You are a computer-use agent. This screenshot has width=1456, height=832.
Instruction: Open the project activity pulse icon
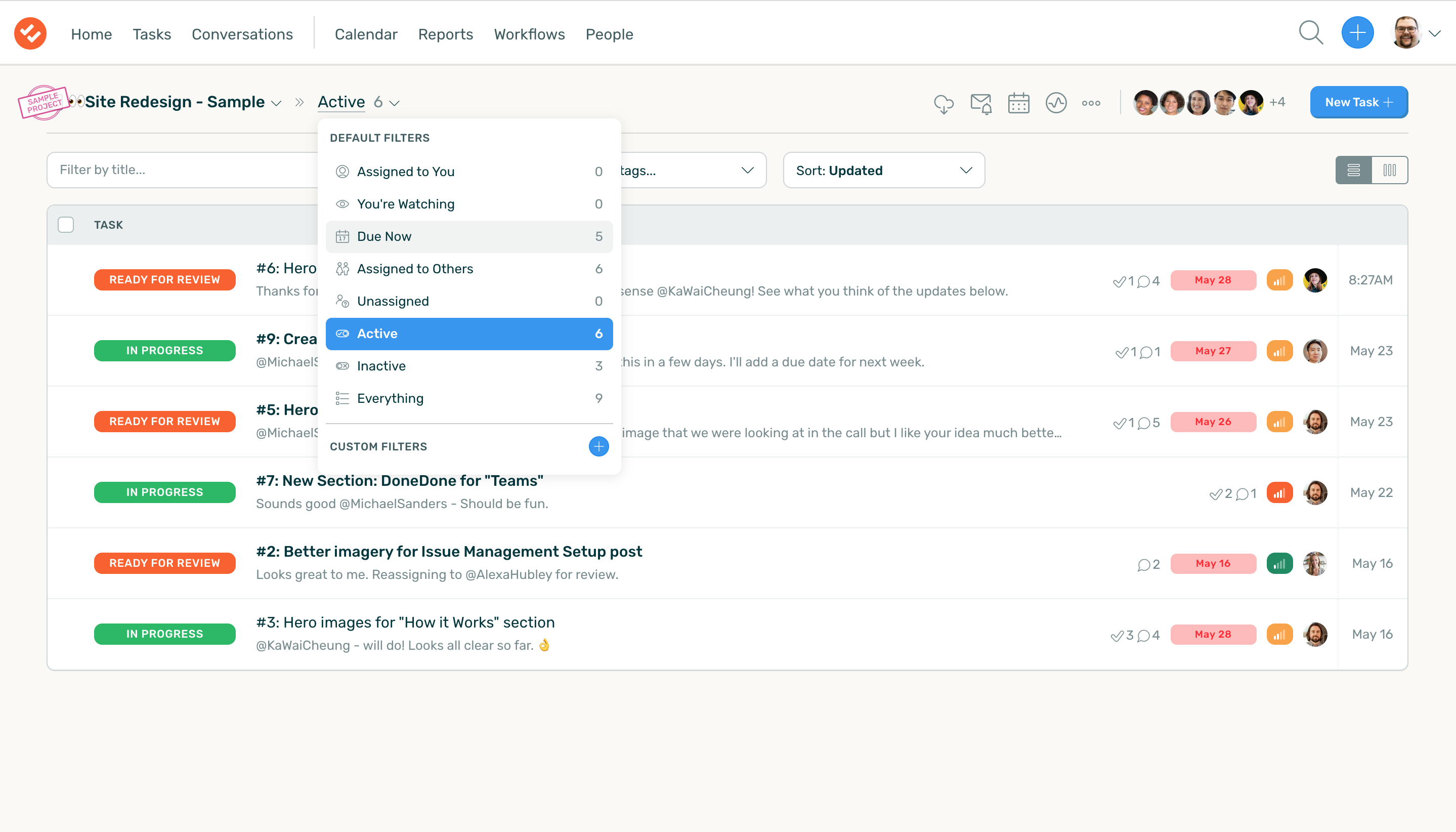1056,103
